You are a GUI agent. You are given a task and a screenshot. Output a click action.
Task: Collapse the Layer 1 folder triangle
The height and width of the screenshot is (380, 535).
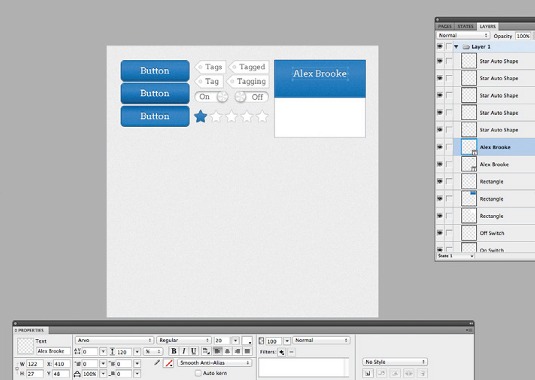coord(456,47)
